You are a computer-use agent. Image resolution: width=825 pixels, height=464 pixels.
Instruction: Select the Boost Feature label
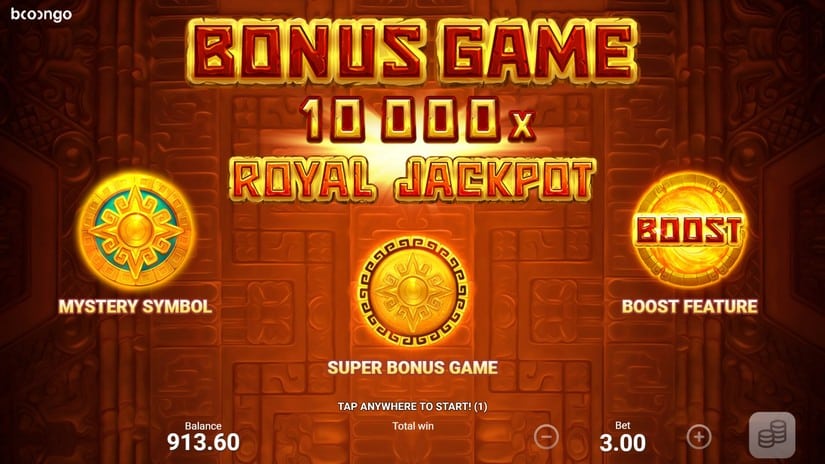click(690, 307)
